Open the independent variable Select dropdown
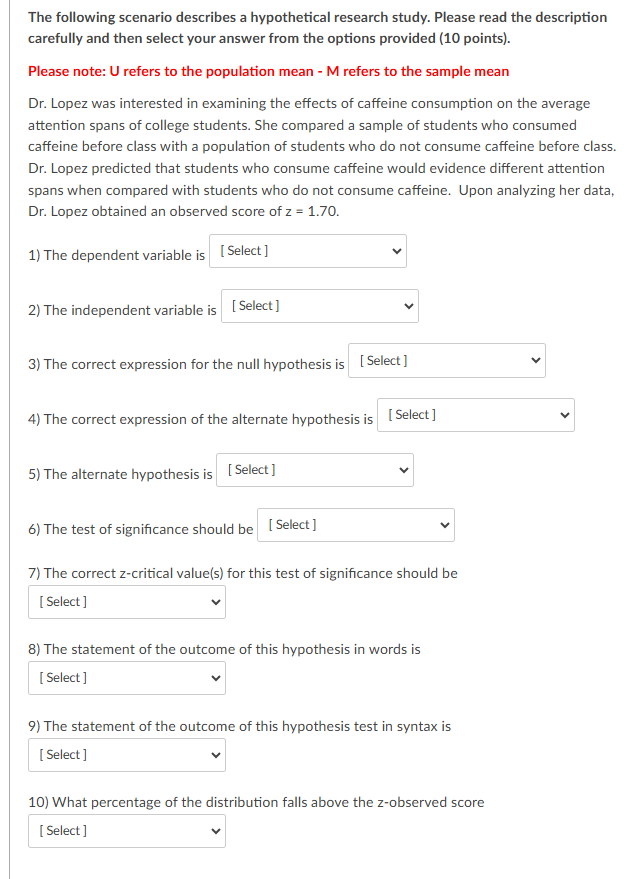The image size is (634, 879). (319, 305)
